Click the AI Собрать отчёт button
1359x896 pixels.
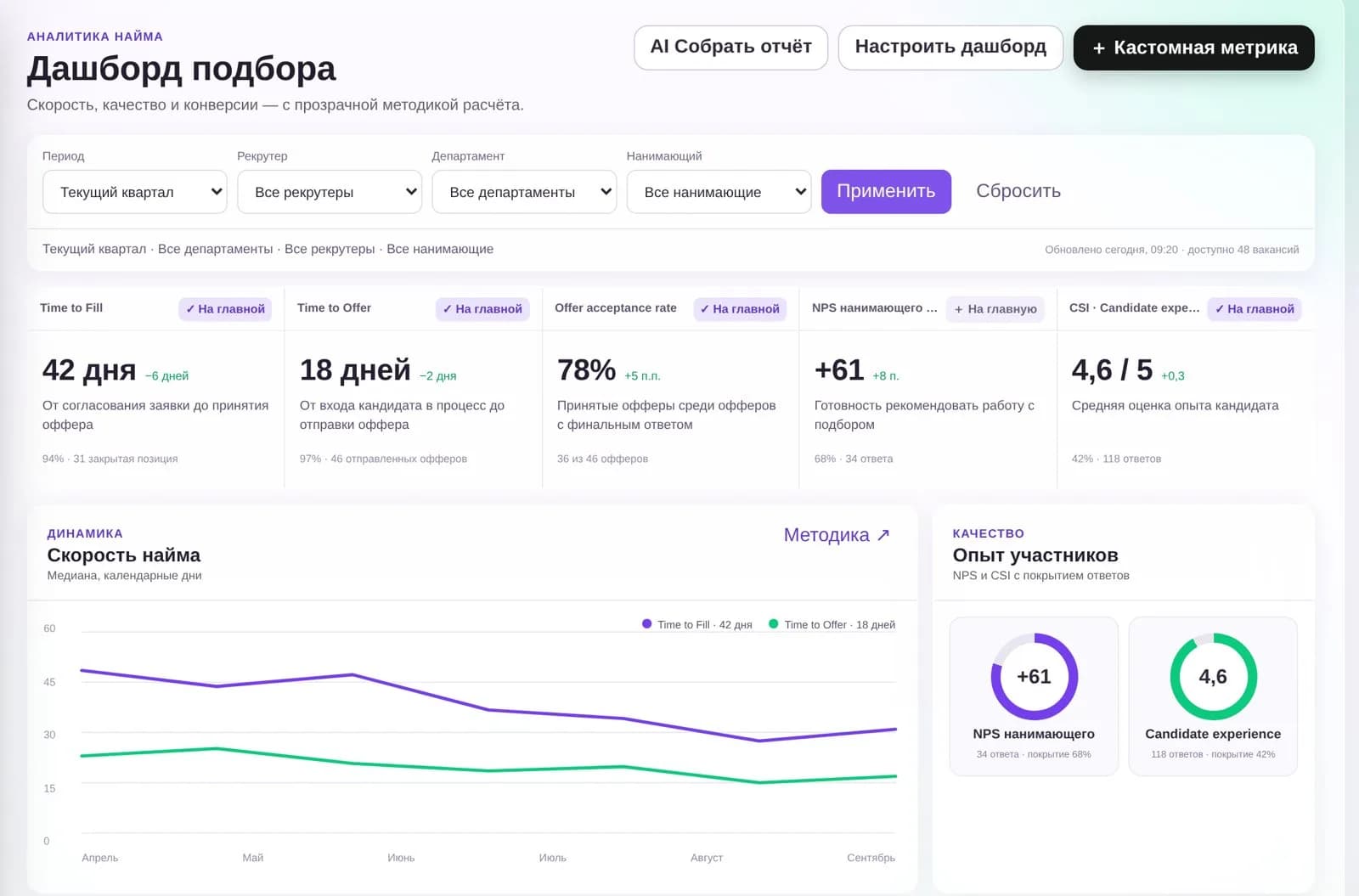(730, 48)
